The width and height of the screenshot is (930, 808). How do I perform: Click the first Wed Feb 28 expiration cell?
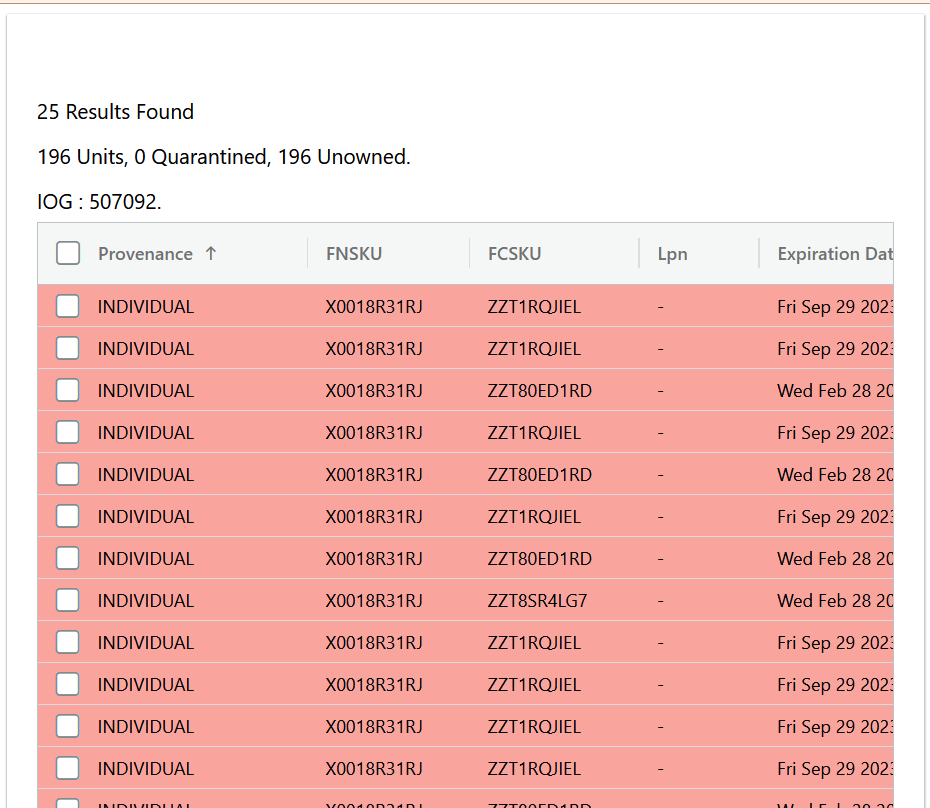point(835,390)
